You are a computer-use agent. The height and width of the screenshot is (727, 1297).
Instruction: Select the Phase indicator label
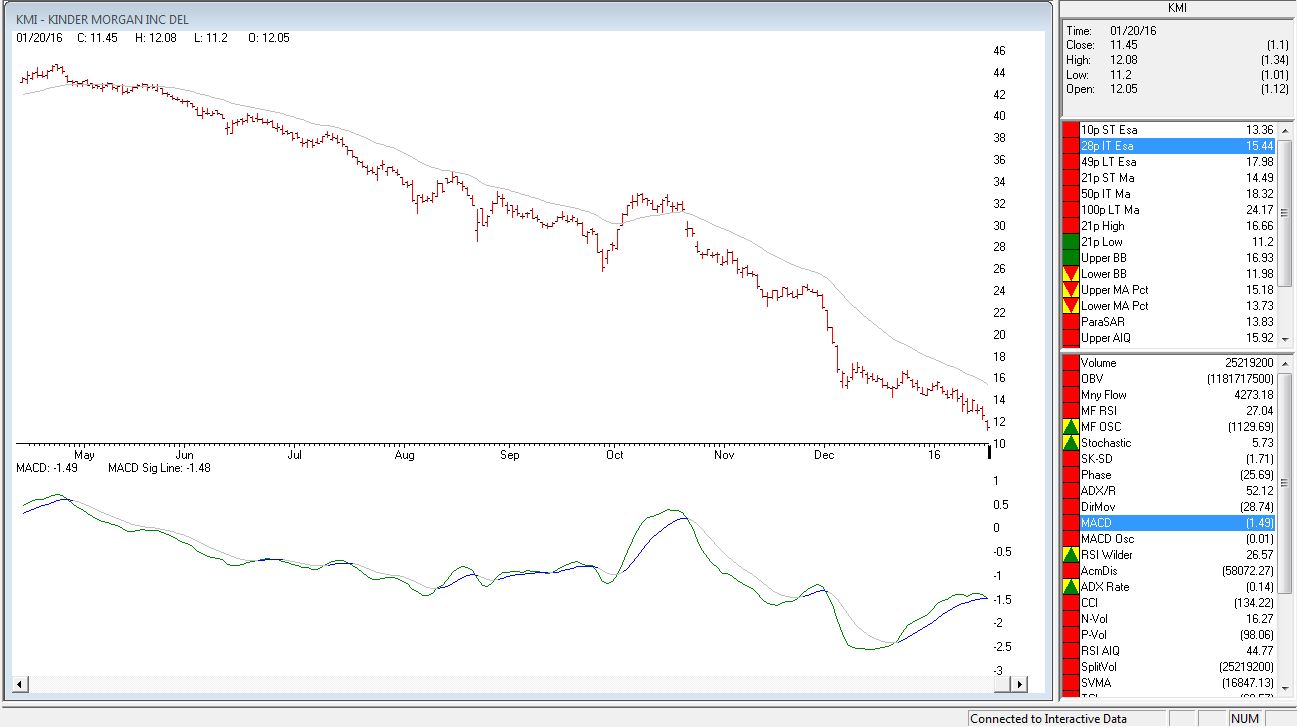click(x=1096, y=475)
